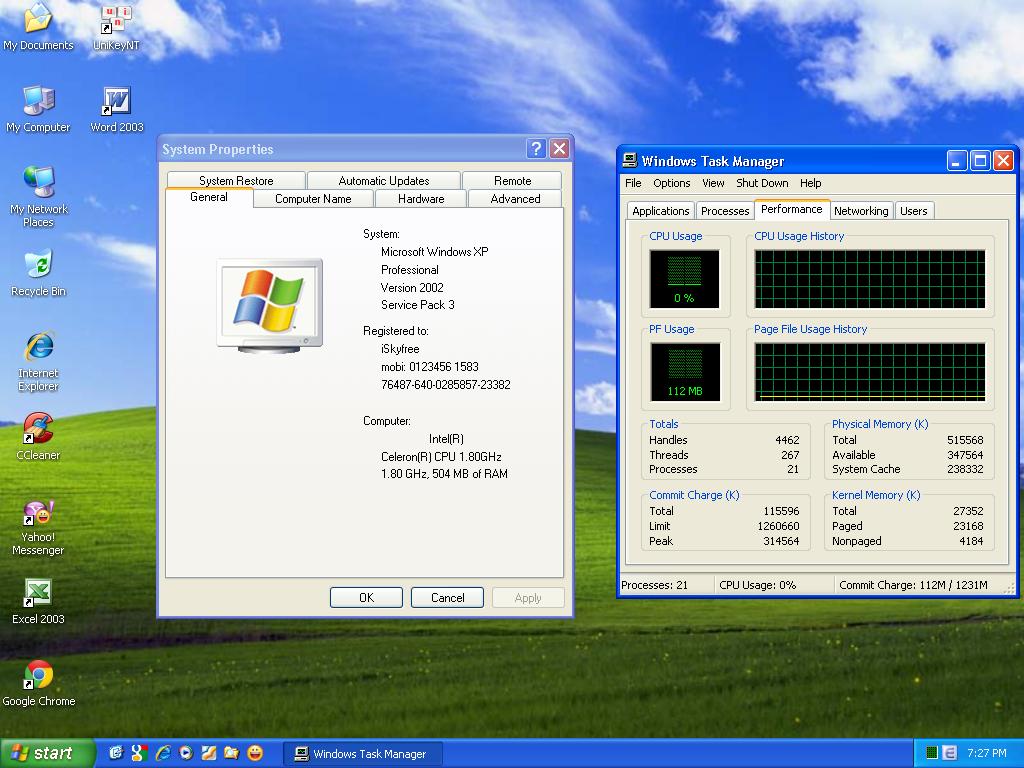Select the General tab in System Properties
The width and height of the screenshot is (1024, 768).
click(x=209, y=197)
